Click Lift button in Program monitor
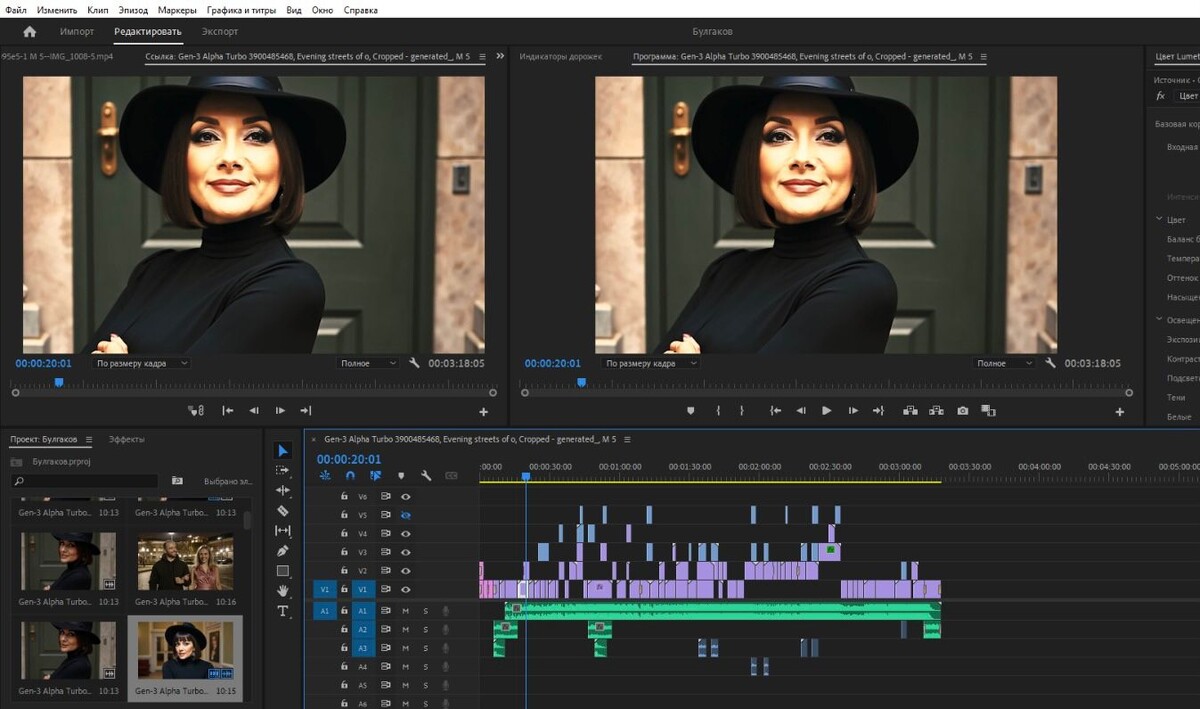This screenshot has width=1200, height=709. pyautogui.click(x=910, y=411)
